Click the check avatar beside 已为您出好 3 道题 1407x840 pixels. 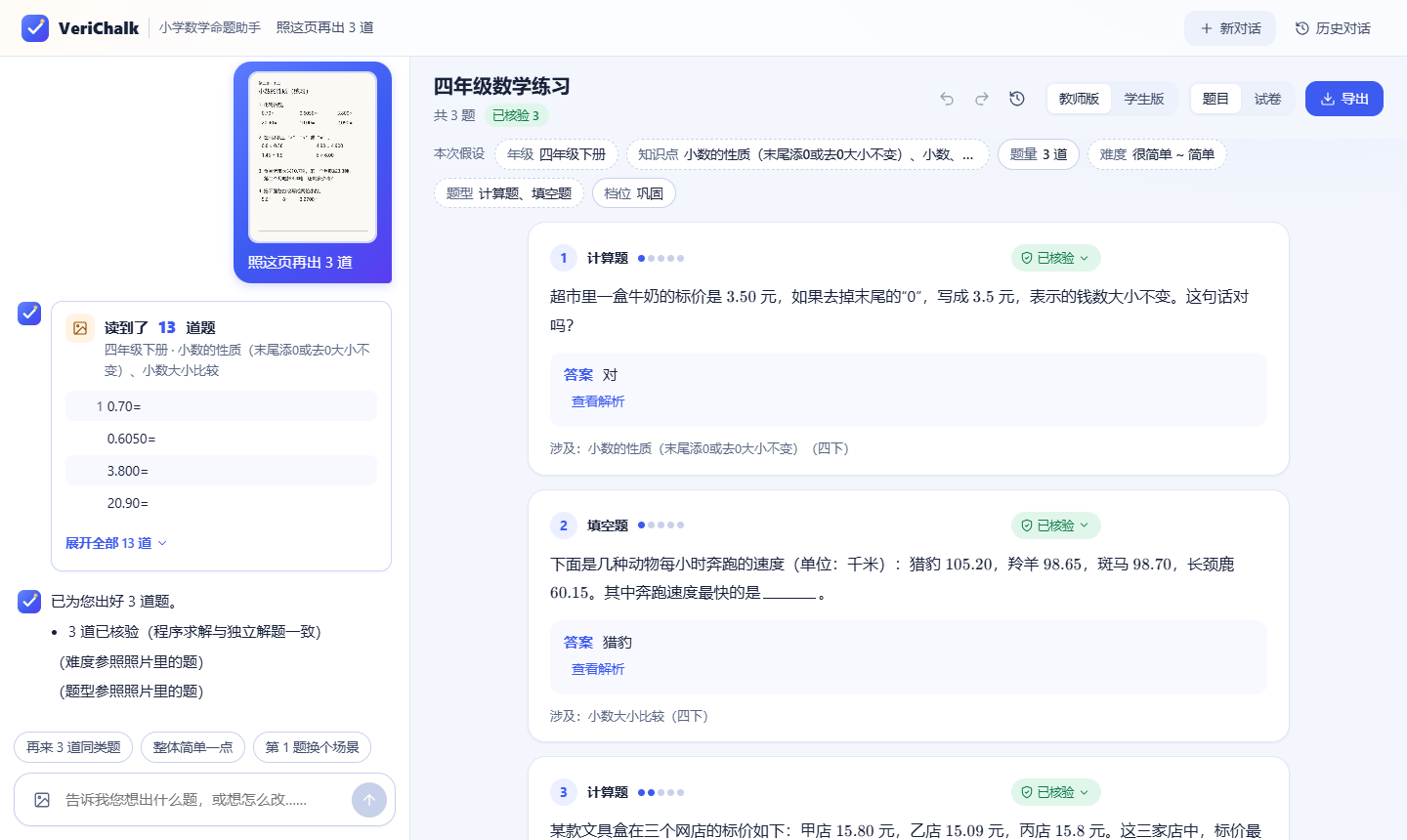29,602
